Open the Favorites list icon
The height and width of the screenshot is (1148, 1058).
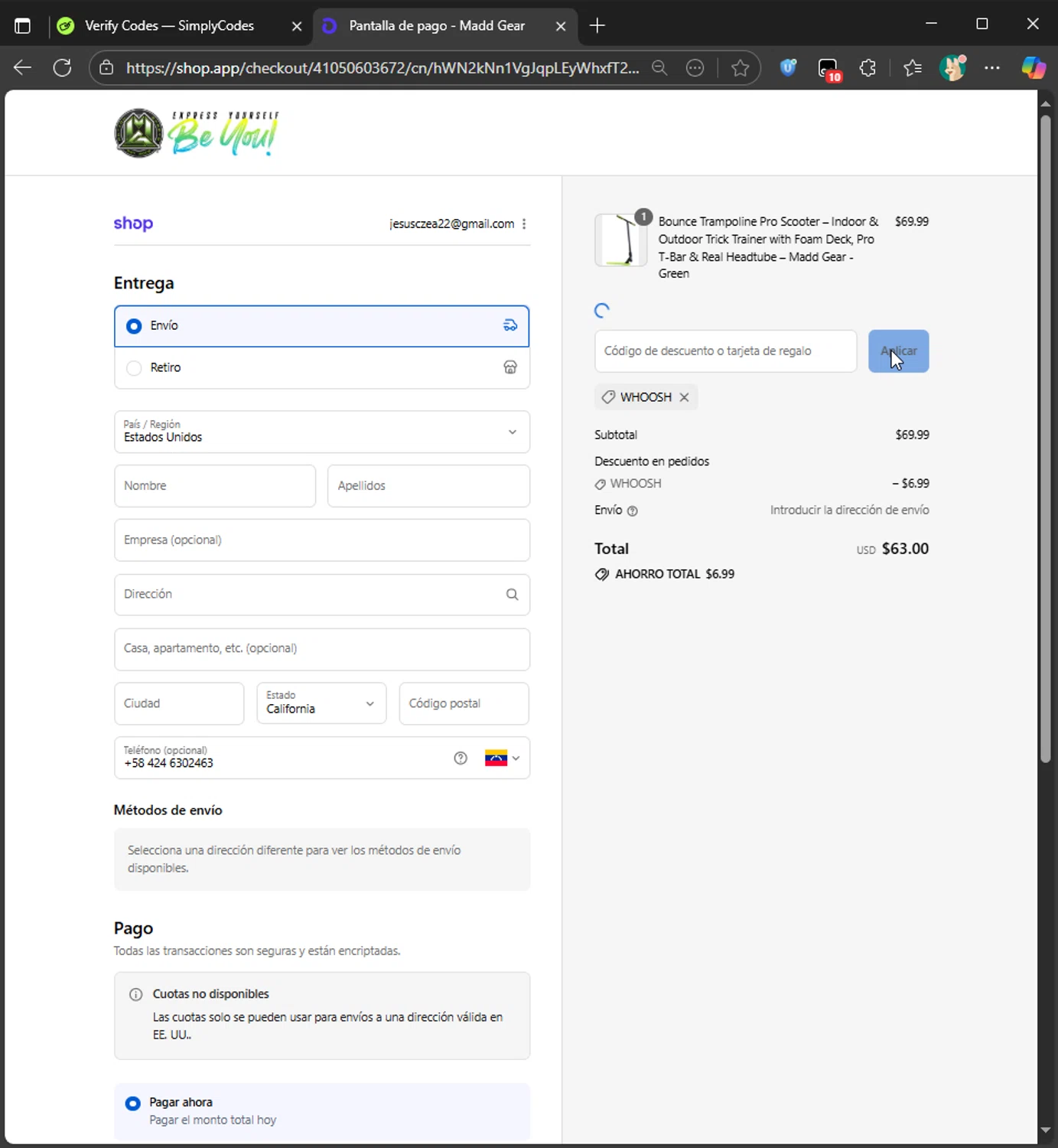[913, 68]
